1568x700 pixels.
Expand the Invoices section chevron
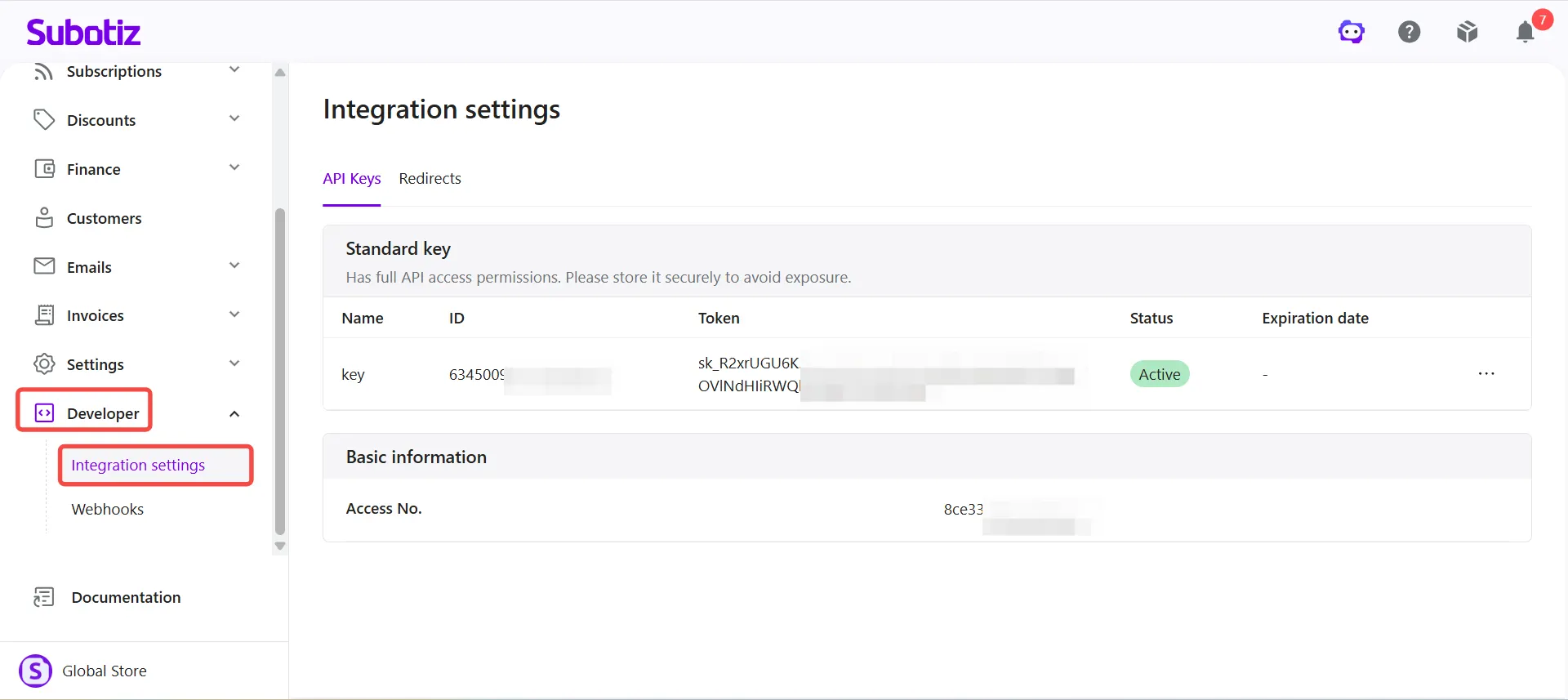click(x=234, y=314)
